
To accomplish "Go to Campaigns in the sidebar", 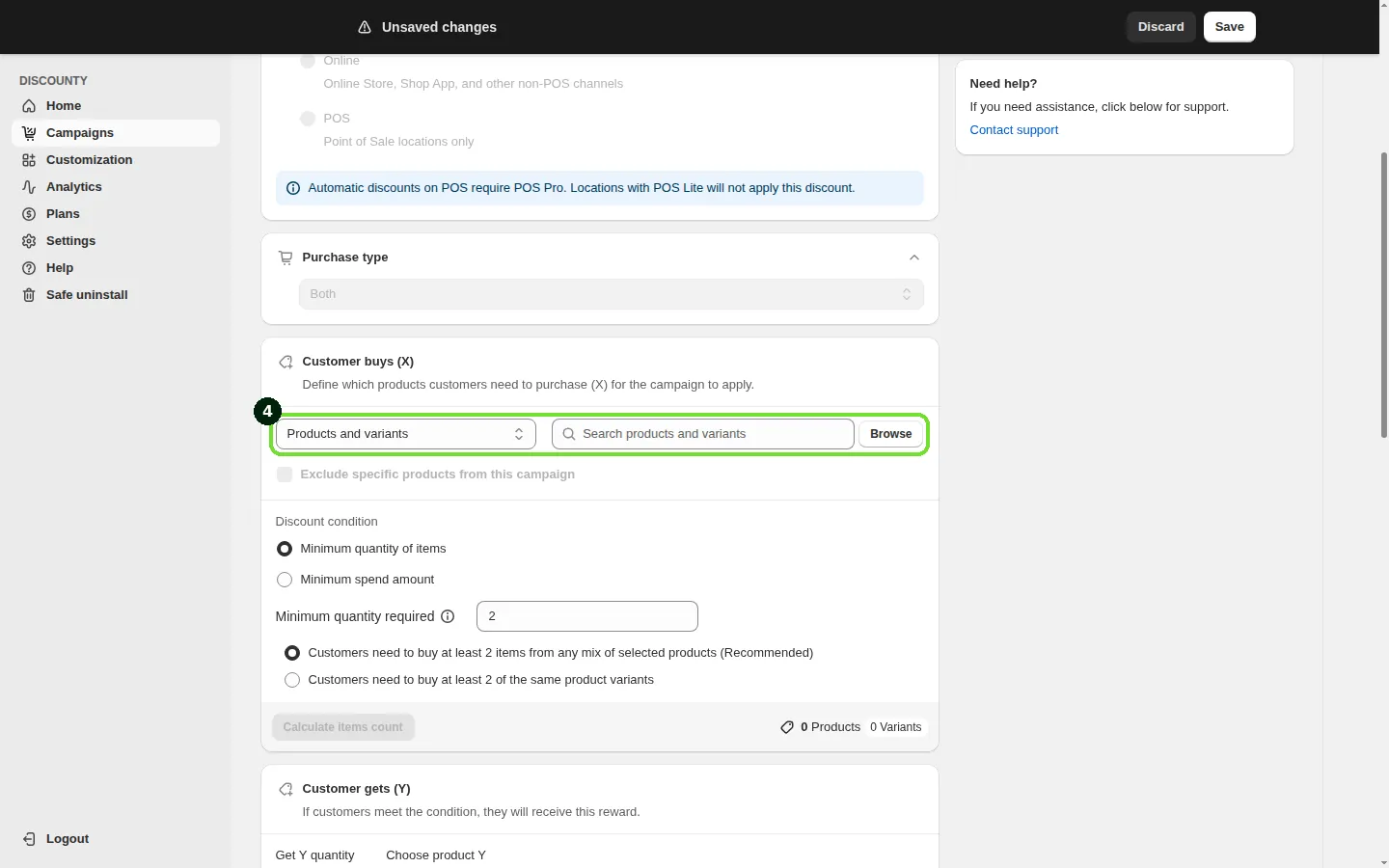I will pyautogui.click(x=116, y=133).
